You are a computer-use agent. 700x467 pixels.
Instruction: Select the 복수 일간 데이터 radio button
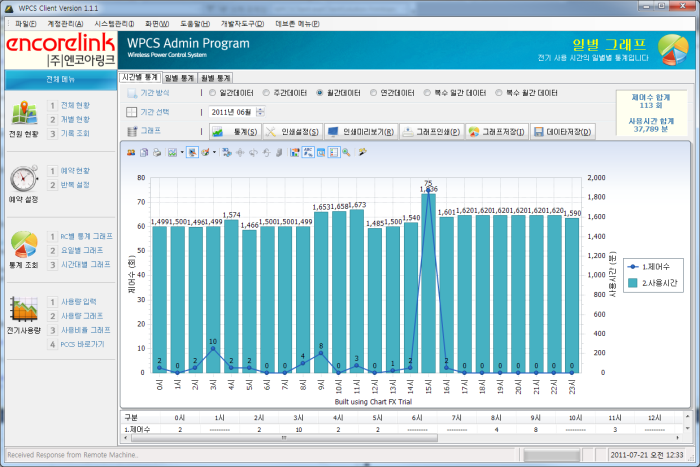pos(427,93)
